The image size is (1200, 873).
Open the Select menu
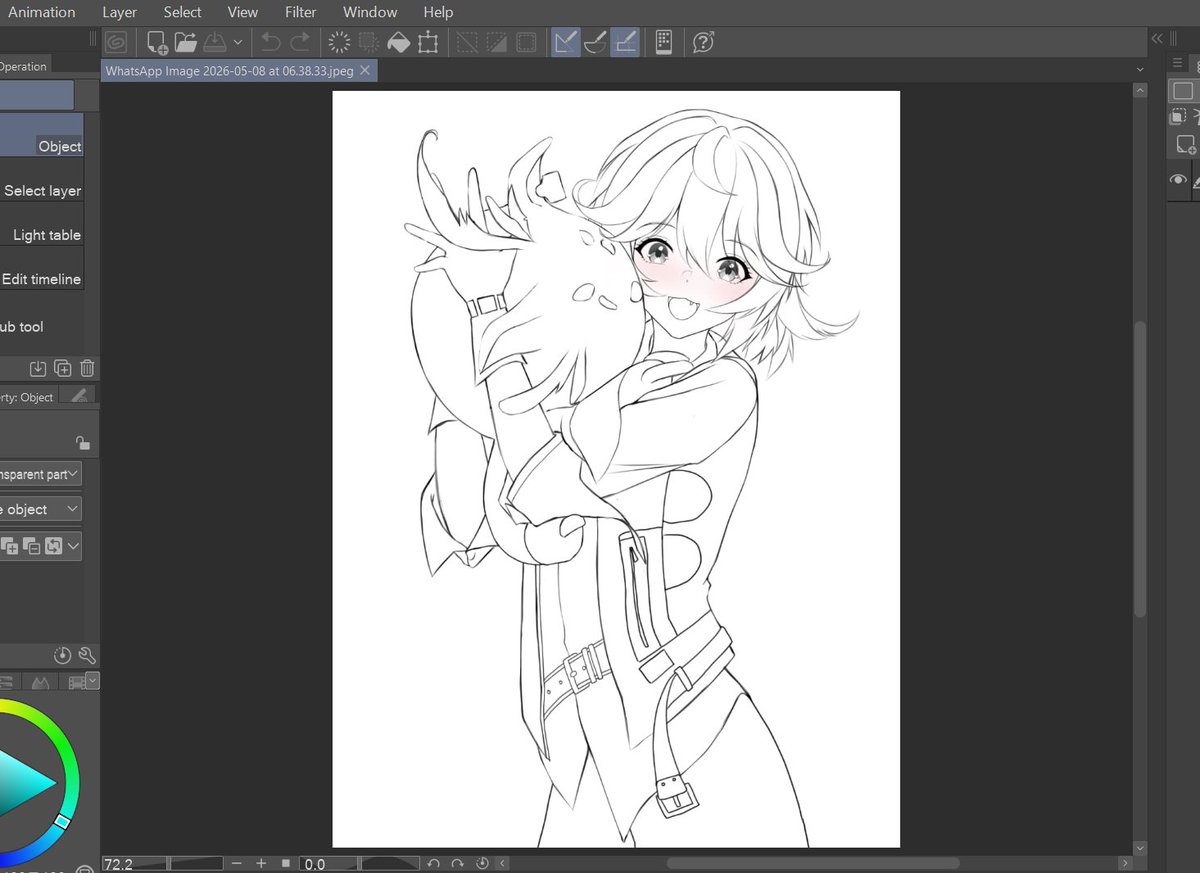183,12
